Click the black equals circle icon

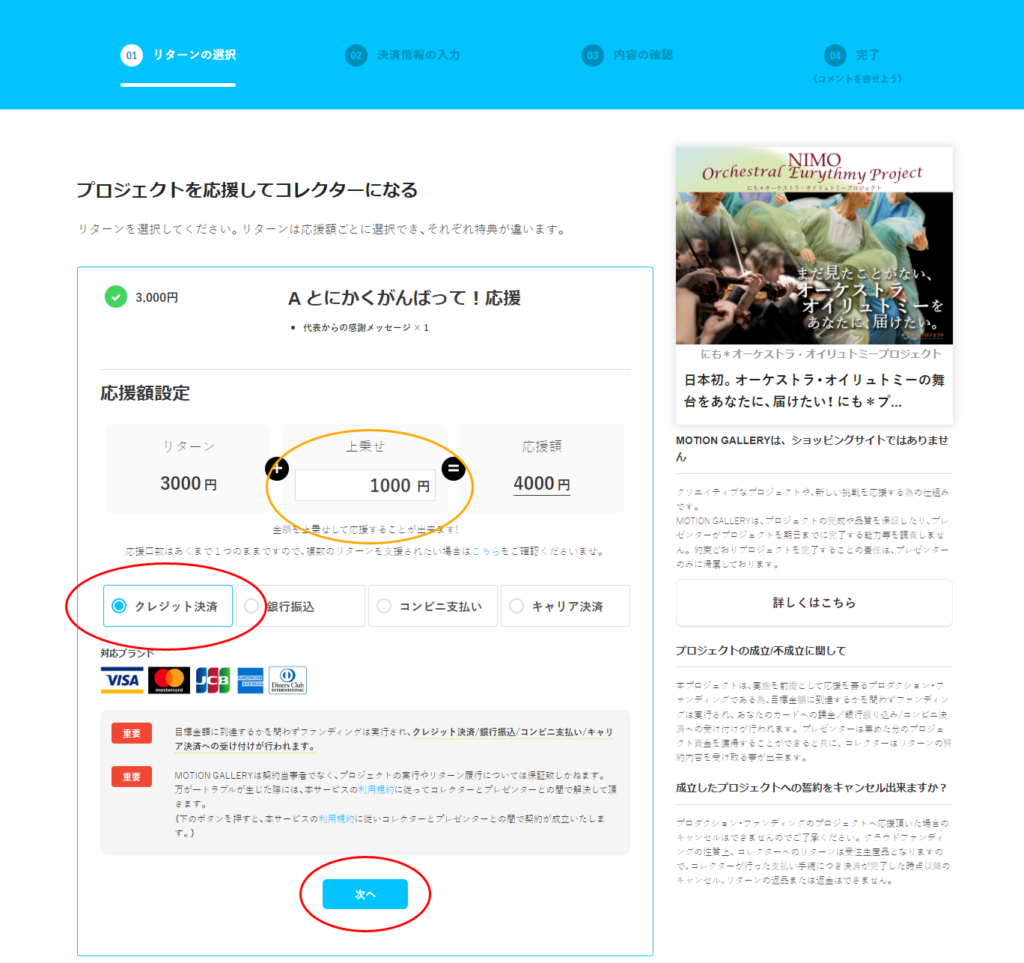(x=453, y=468)
